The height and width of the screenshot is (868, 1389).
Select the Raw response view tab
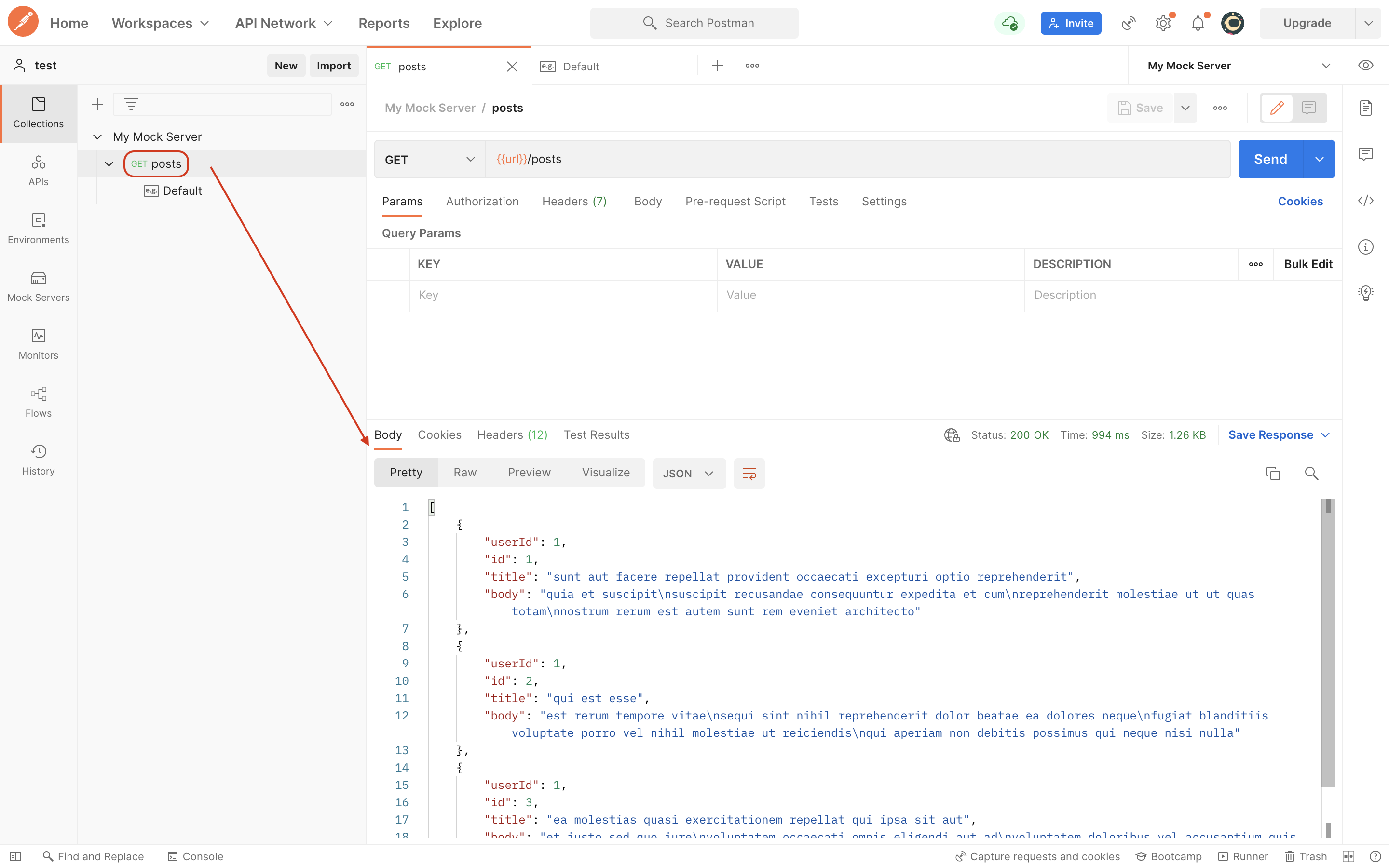pyautogui.click(x=464, y=473)
